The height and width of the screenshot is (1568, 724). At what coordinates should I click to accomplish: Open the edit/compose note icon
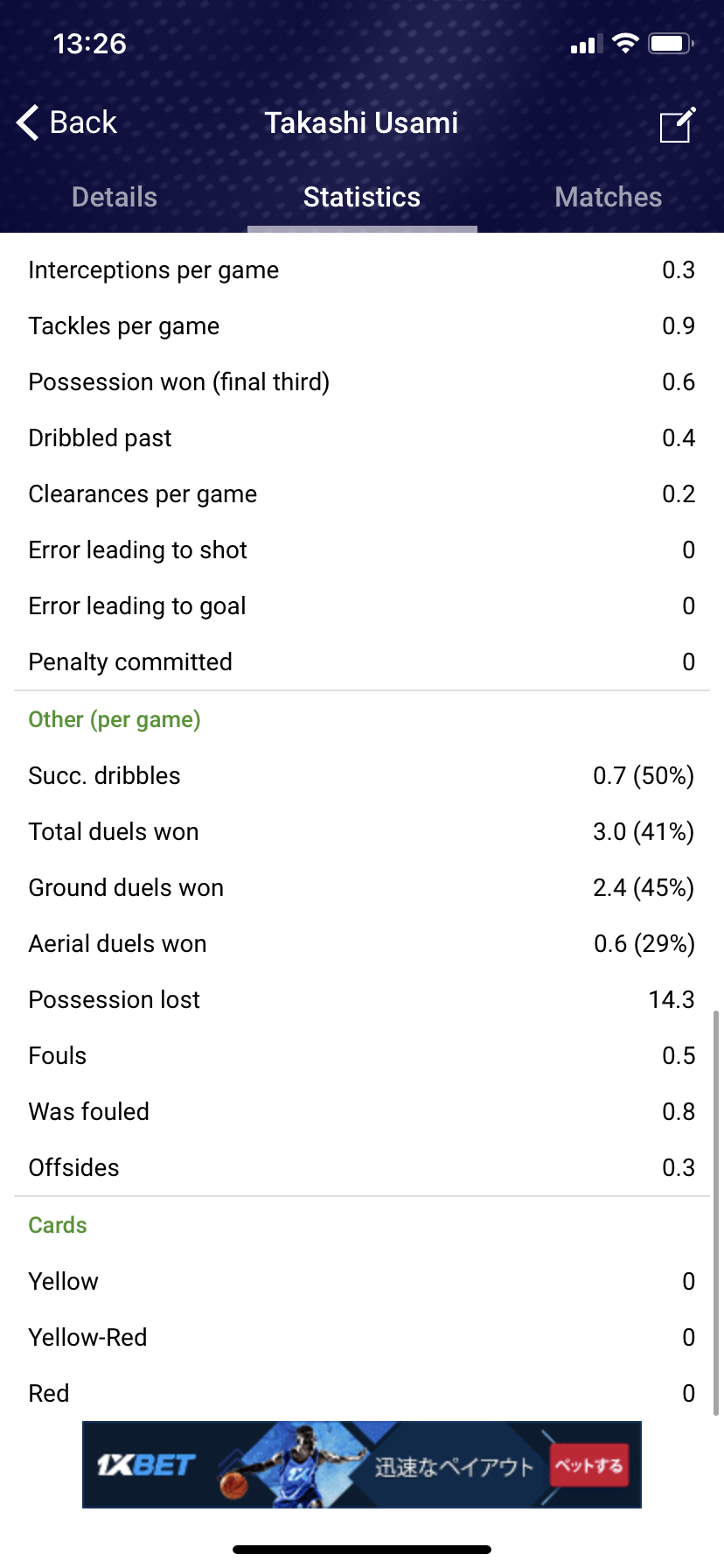[x=677, y=124]
